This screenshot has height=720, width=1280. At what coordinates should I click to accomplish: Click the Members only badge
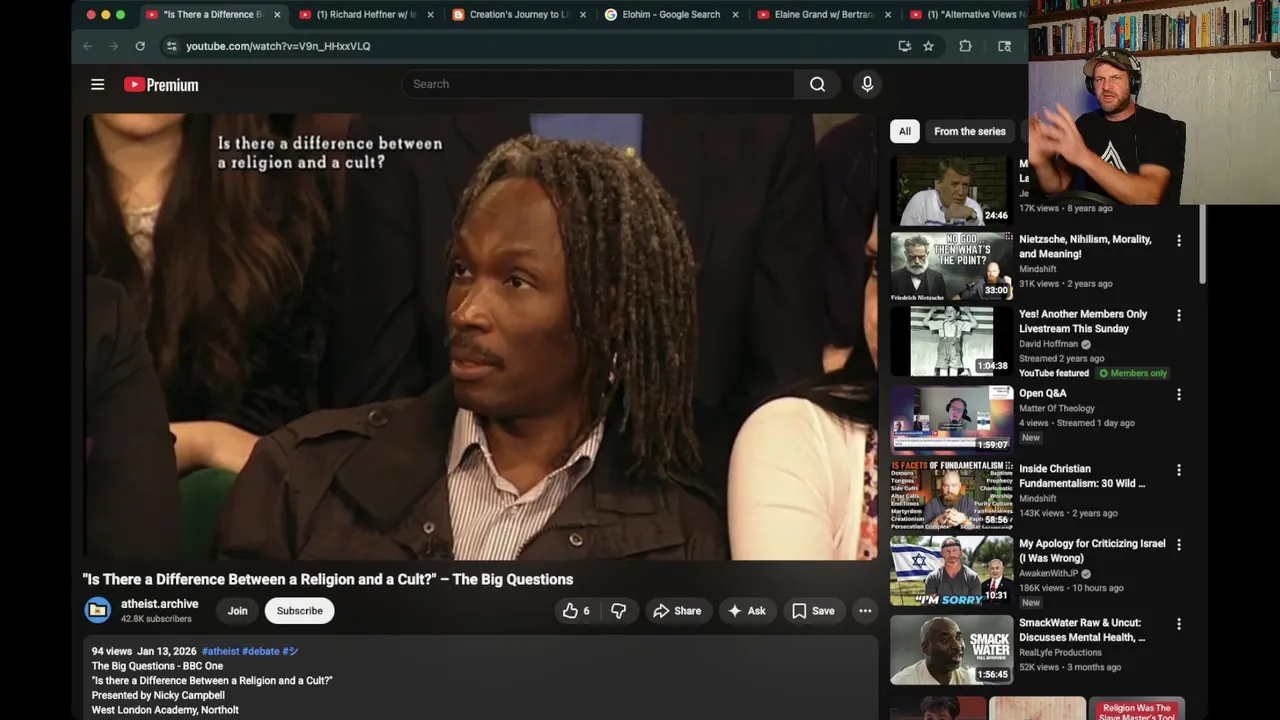pos(1132,373)
